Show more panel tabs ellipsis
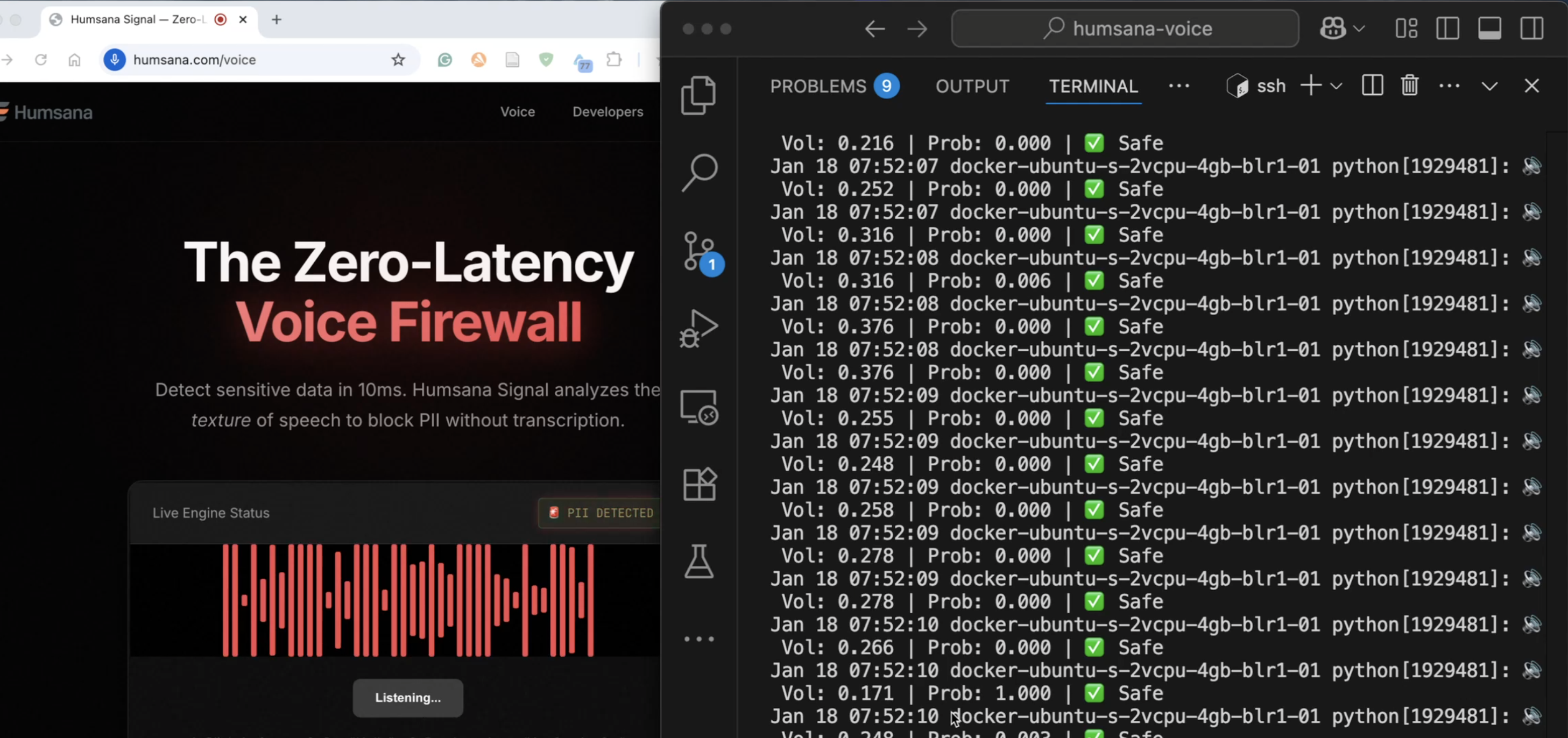The width and height of the screenshot is (1568, 738). coord(1179,87)
